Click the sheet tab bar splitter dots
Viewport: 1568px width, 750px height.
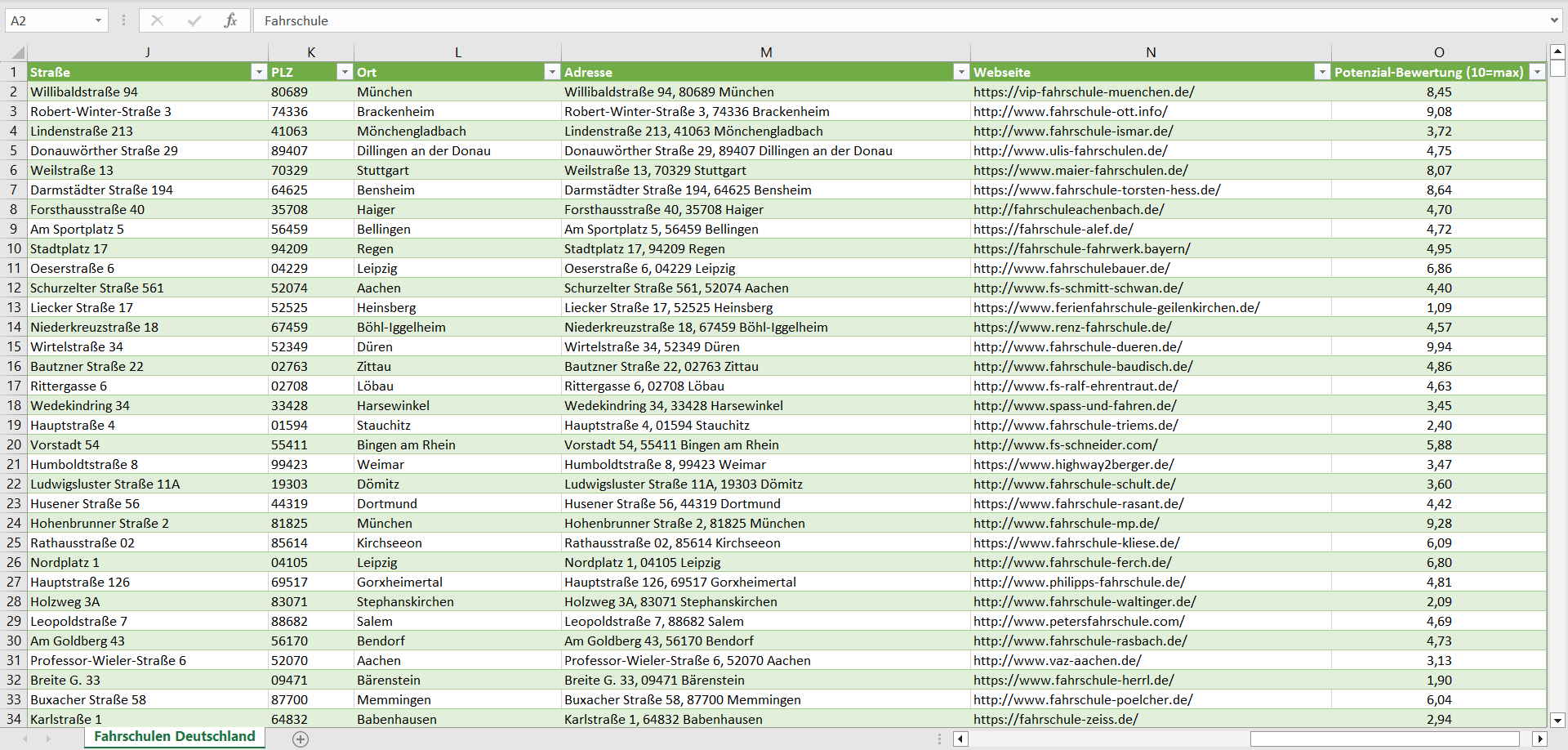940,739
